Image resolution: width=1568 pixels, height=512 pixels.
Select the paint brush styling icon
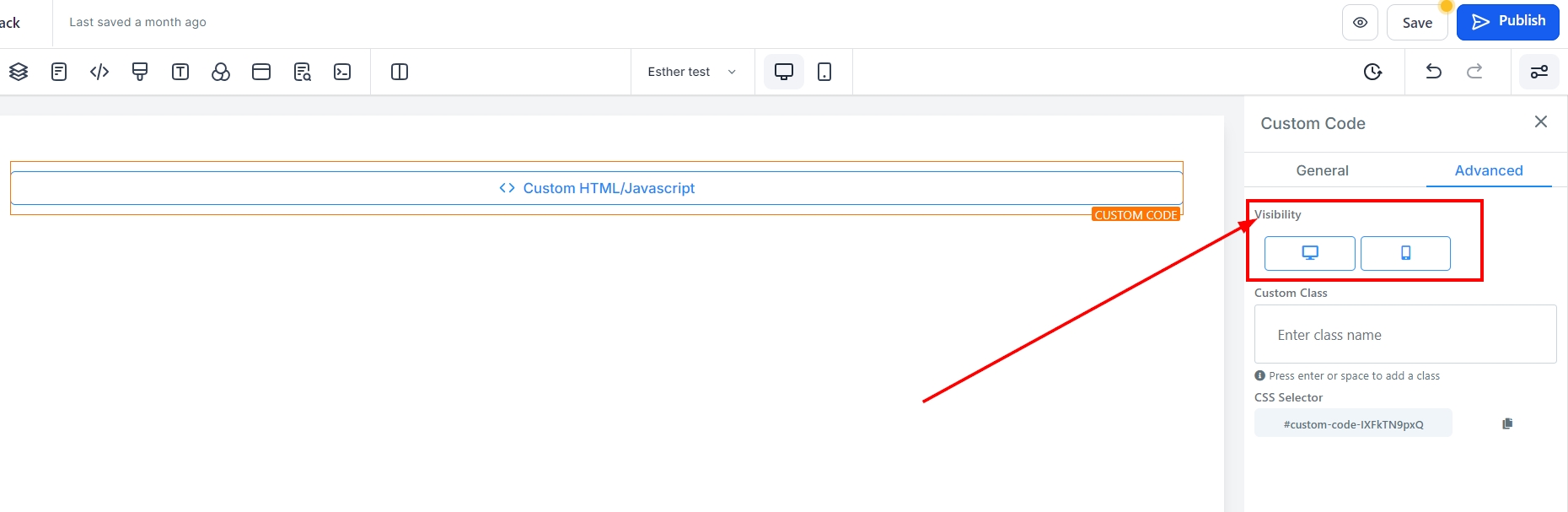(x=140, y=72)
